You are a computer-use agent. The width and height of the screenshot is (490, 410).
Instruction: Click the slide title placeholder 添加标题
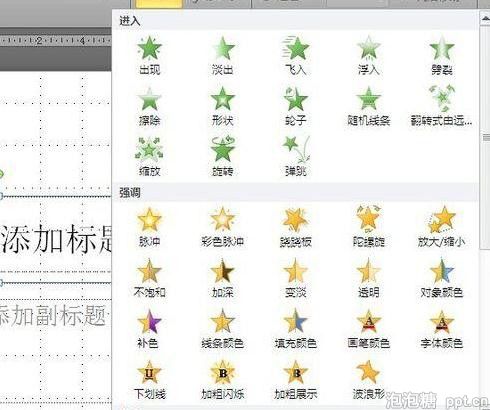57,239
